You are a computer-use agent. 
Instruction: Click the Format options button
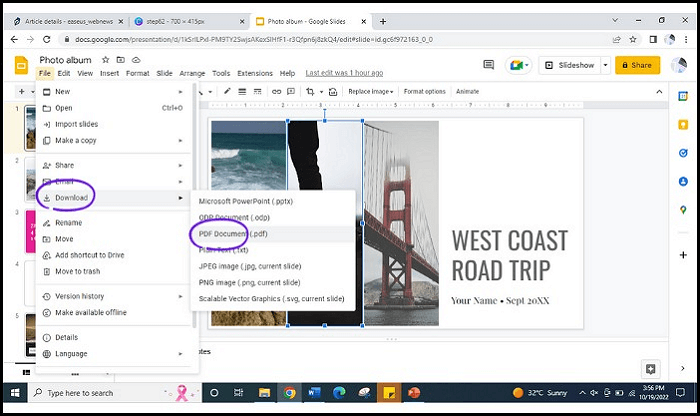[425, 91]
